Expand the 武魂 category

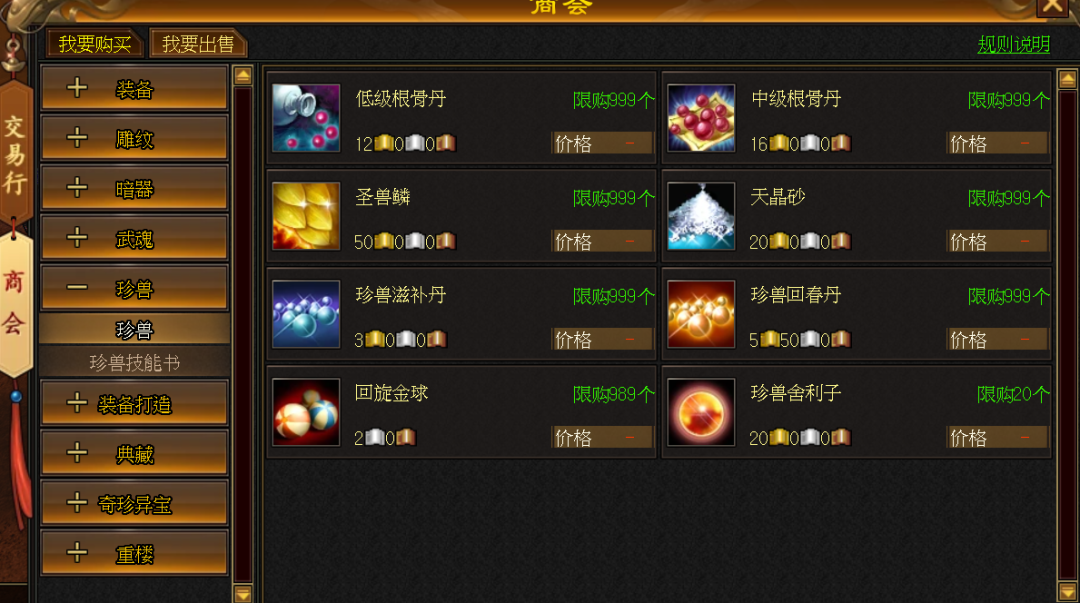point(134,238)
